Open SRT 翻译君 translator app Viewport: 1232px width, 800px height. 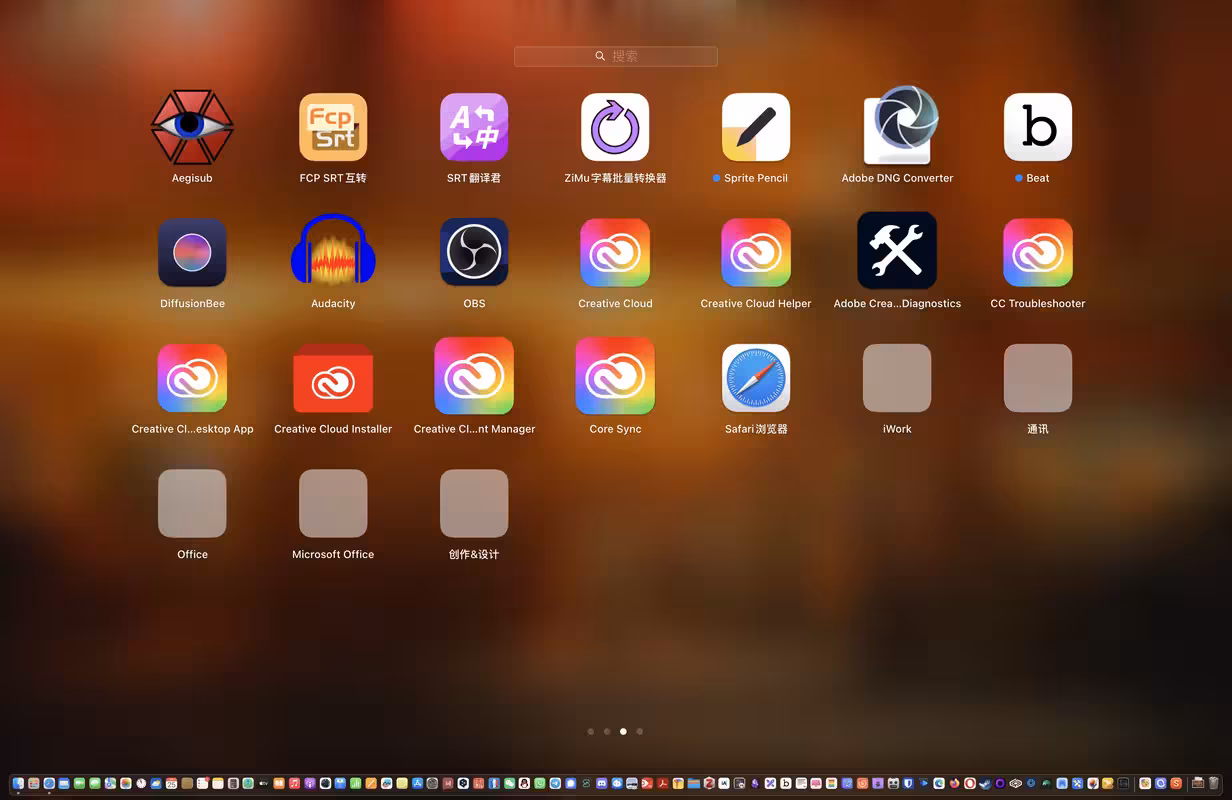[x=474, y=127]
